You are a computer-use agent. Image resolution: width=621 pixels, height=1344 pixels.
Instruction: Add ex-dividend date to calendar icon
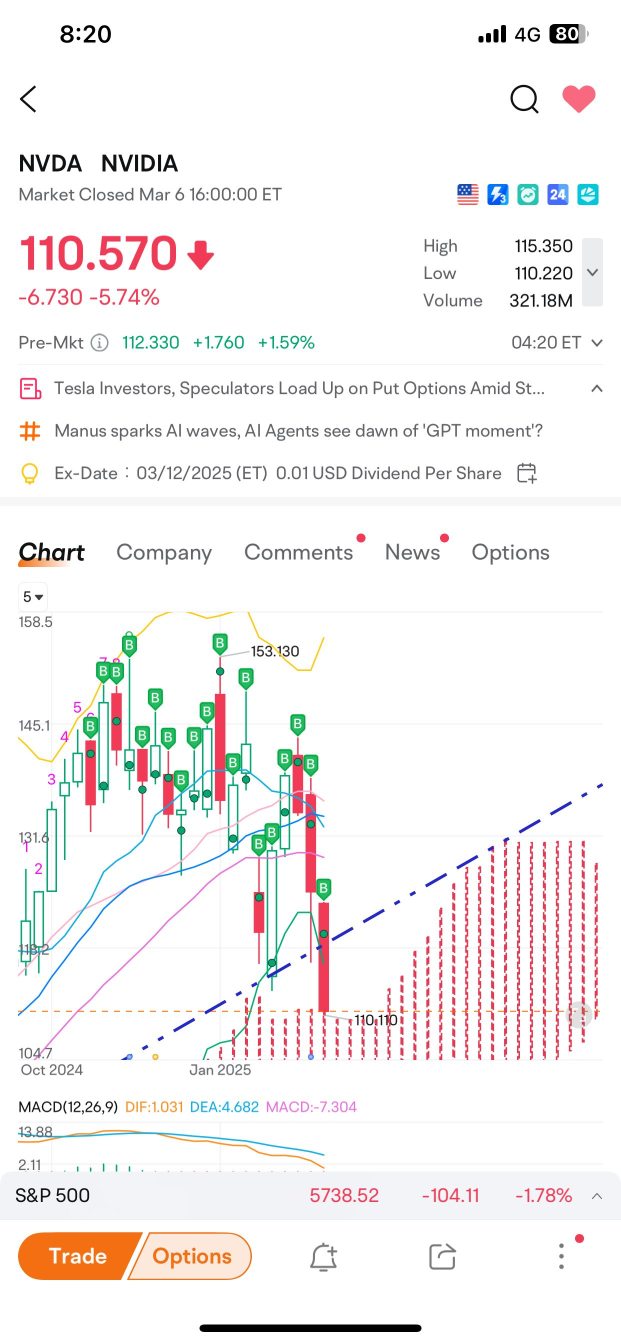coord(527,473)
